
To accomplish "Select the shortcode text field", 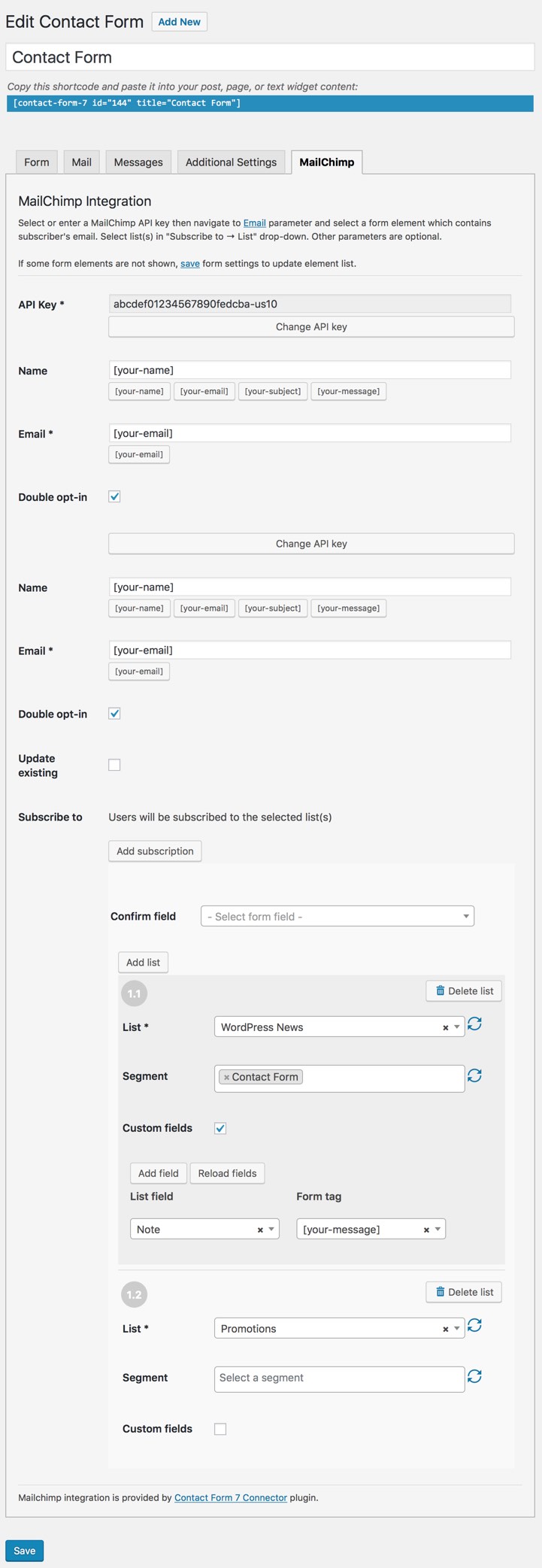I will 270,103.
